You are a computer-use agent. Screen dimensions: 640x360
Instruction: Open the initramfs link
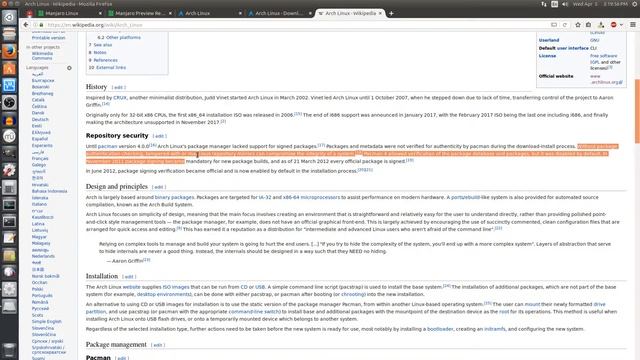click(x=495, y=329)
